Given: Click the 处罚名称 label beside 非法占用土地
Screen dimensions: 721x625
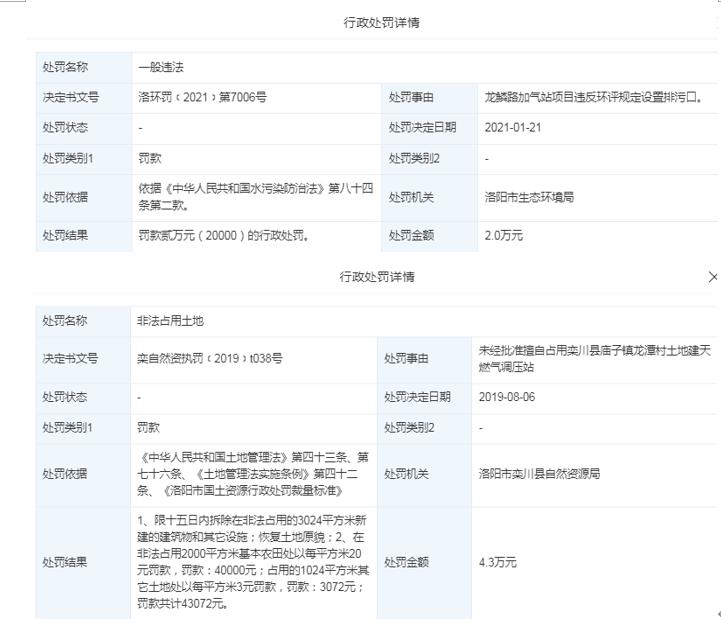Looking at the screenshot, I should 64,321.
